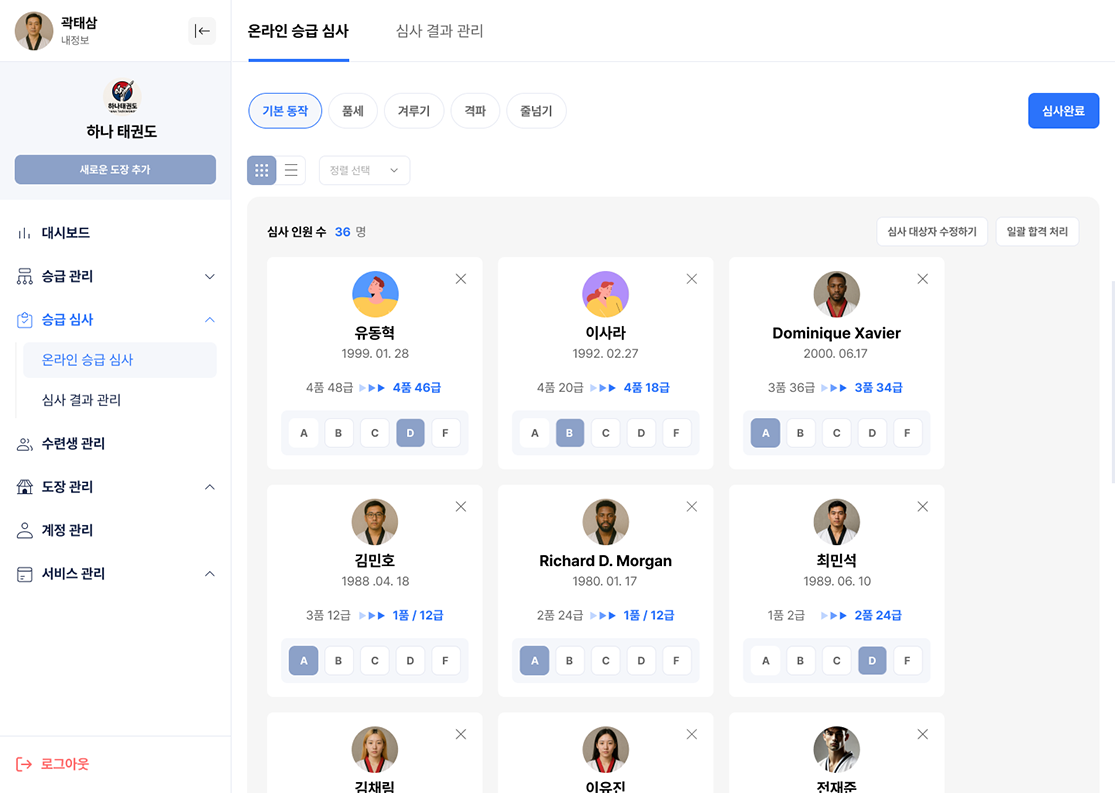Collapse the sidebar with arrow icon
The height and width of the screenshot is (793, 1115).
[202, 31]
